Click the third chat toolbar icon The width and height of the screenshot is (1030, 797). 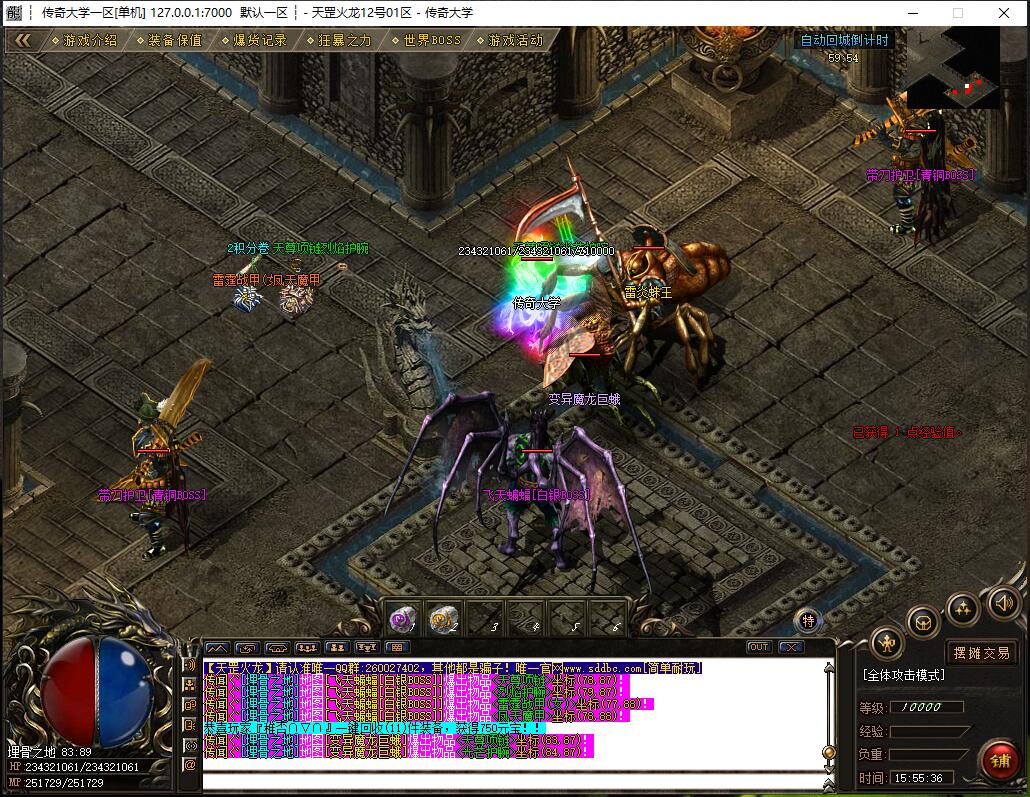277,647
